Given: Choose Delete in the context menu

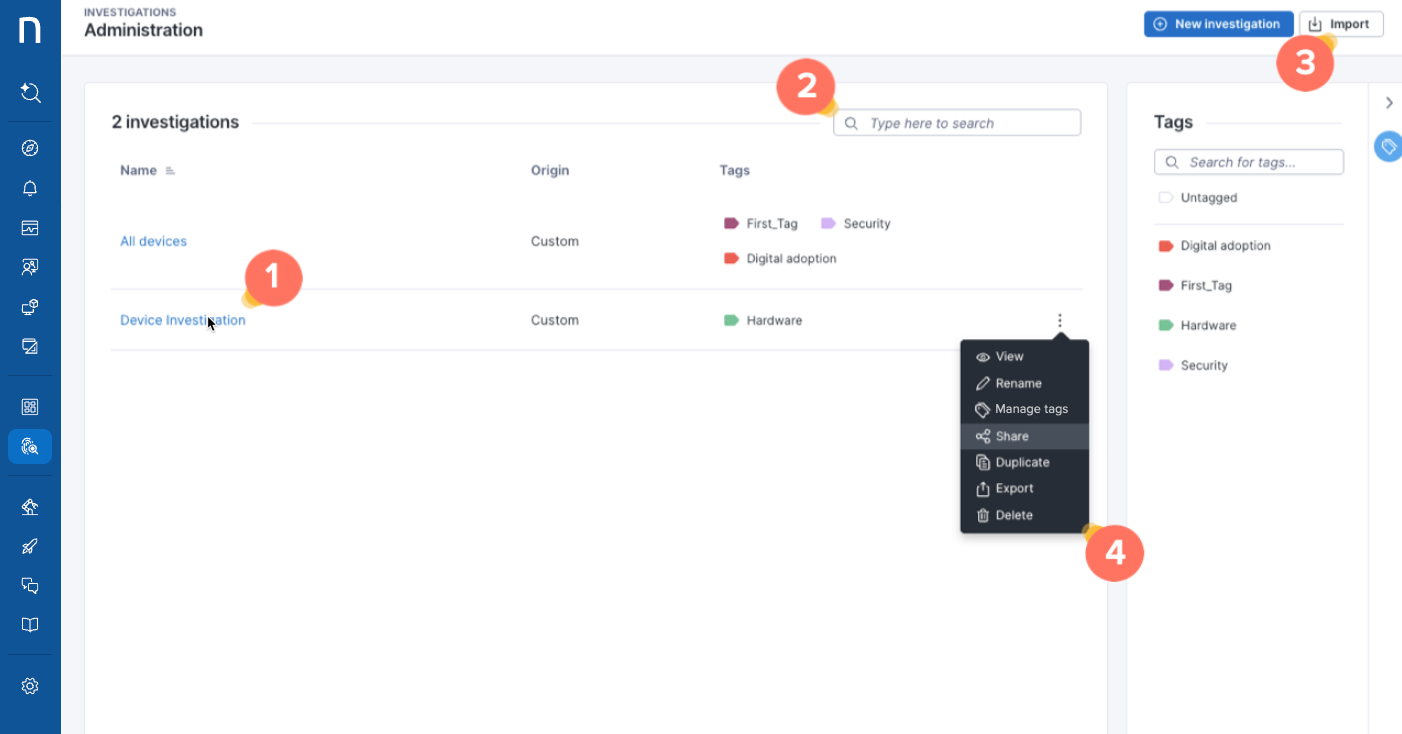Looking at the screenshot, I should [1013, 515].
